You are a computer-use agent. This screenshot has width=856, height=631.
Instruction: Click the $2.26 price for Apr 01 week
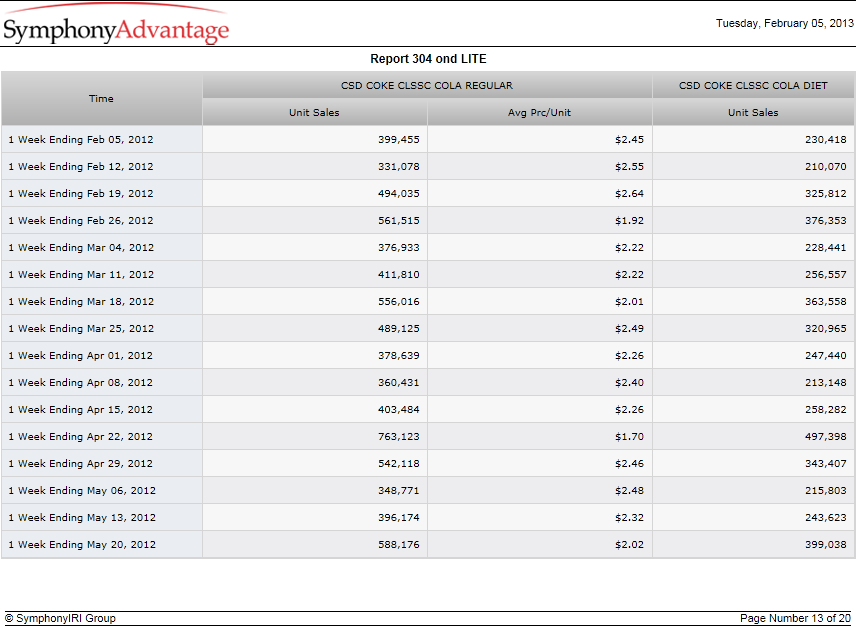[629, 356]
